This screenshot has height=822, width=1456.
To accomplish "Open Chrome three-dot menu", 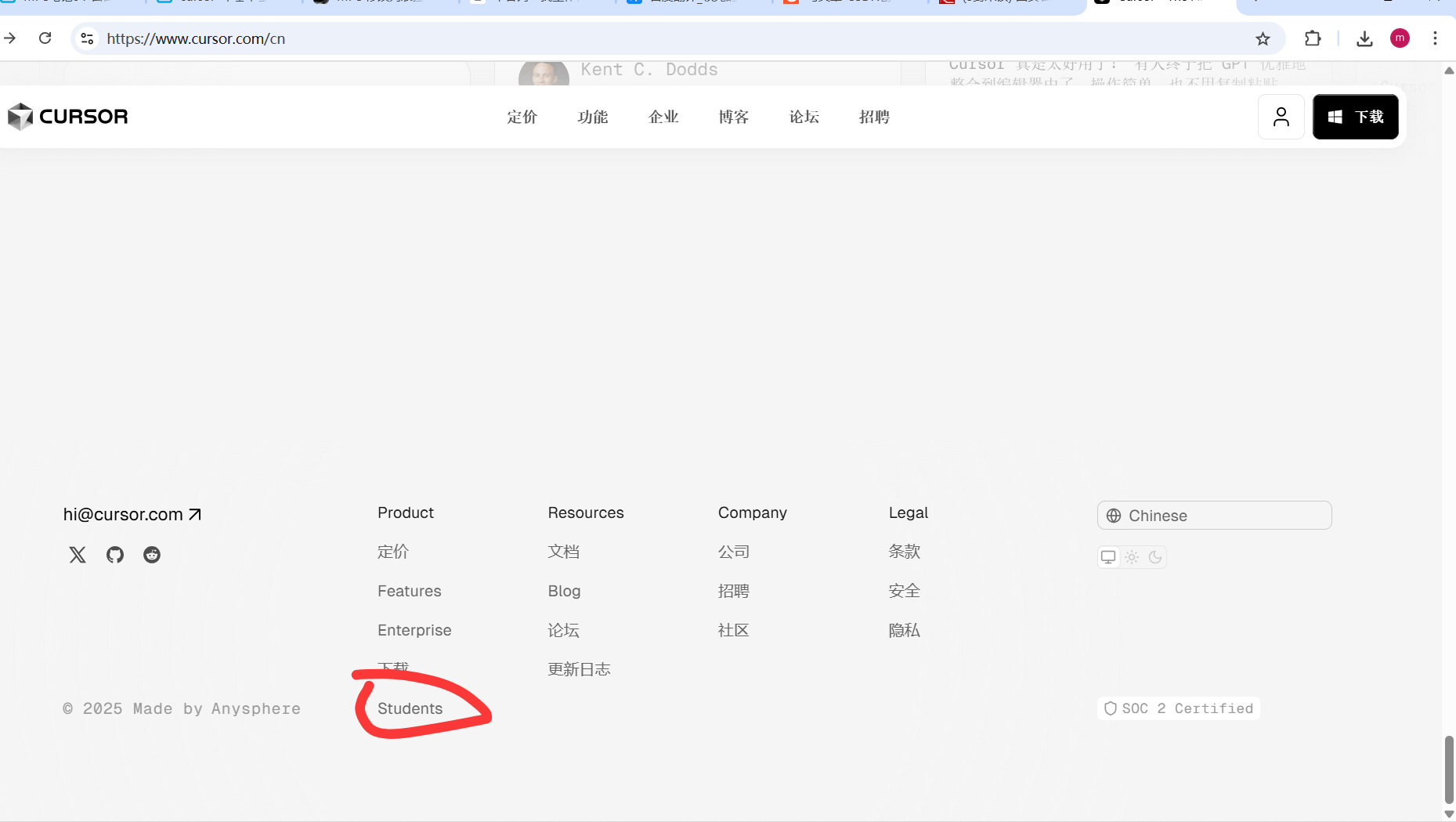I will tap(1435, 38).
